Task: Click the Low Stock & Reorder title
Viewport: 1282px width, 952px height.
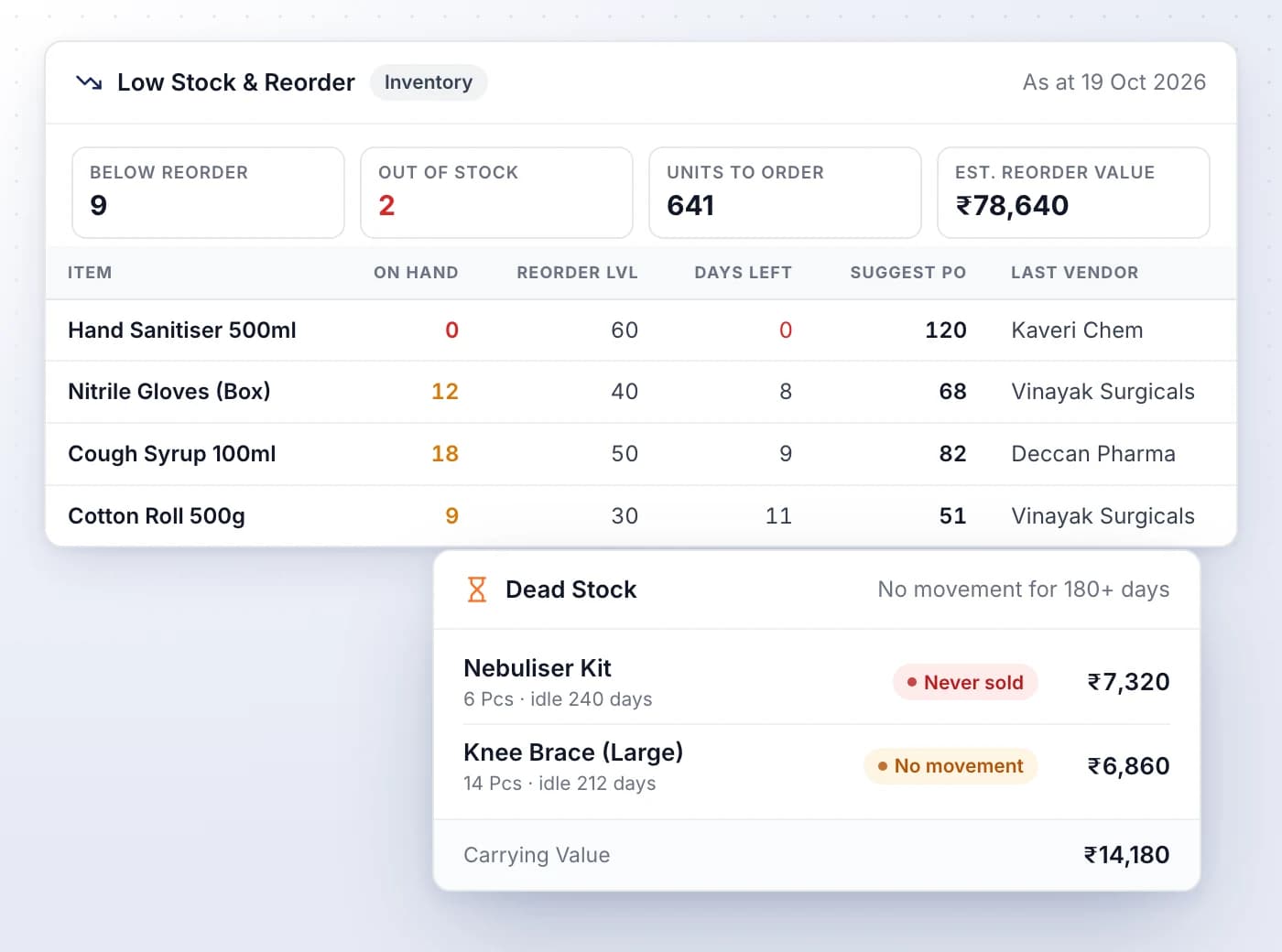Action: 236,82
